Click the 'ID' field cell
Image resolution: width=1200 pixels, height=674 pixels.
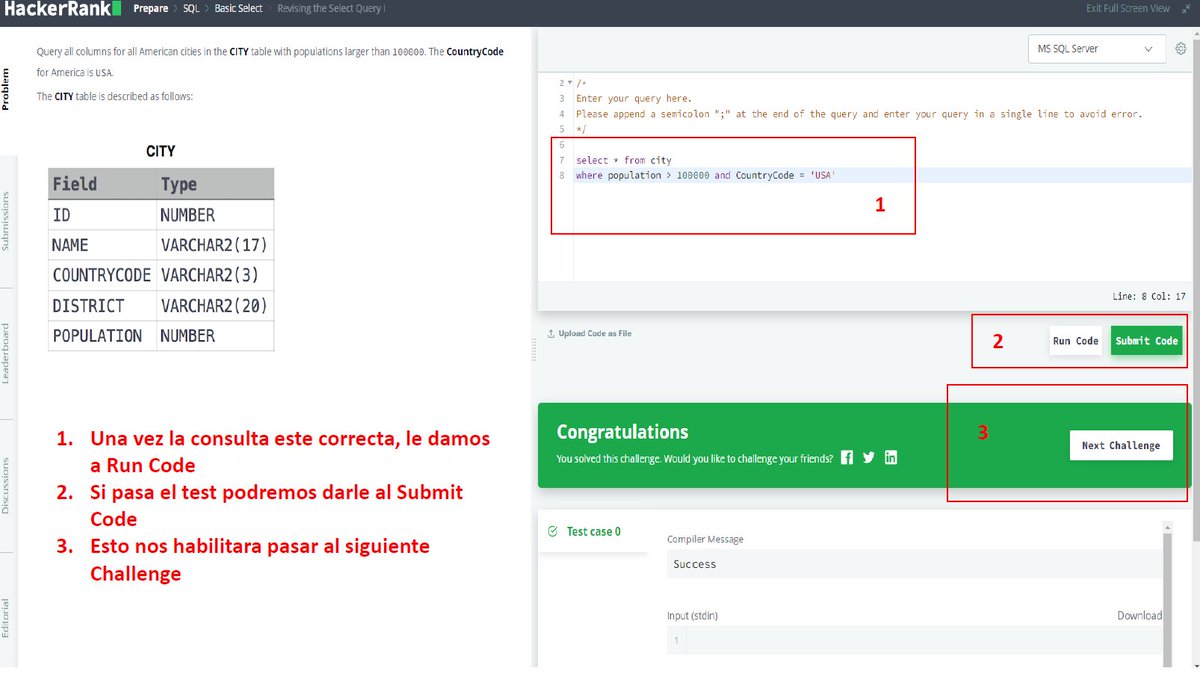pyautogui.click(x=103, y=215)
